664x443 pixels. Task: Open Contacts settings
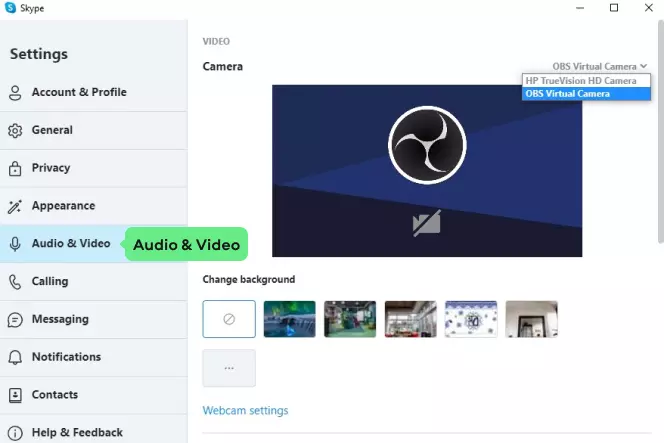tap(94, 395)
